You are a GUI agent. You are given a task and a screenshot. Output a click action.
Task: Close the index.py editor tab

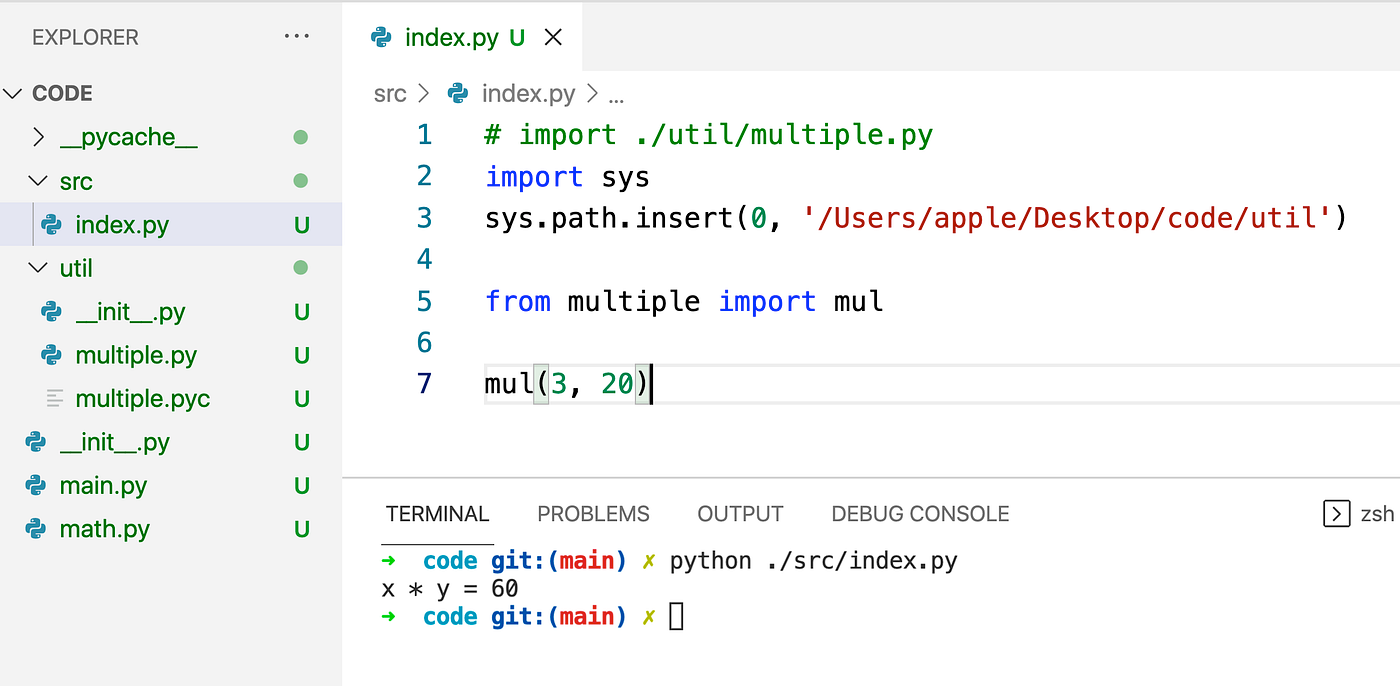click(553, 36)
